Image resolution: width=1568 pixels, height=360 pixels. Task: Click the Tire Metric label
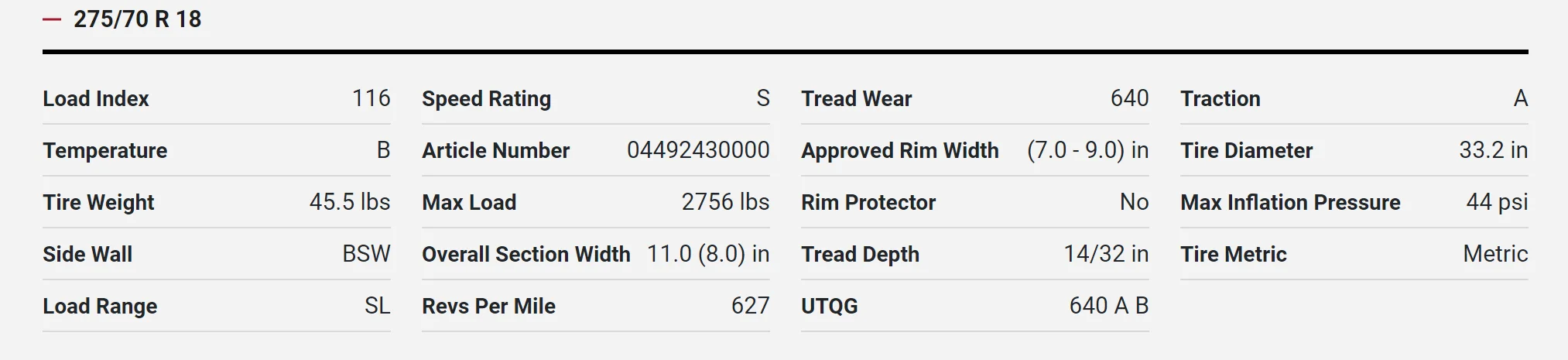(x=1233, y=254)
